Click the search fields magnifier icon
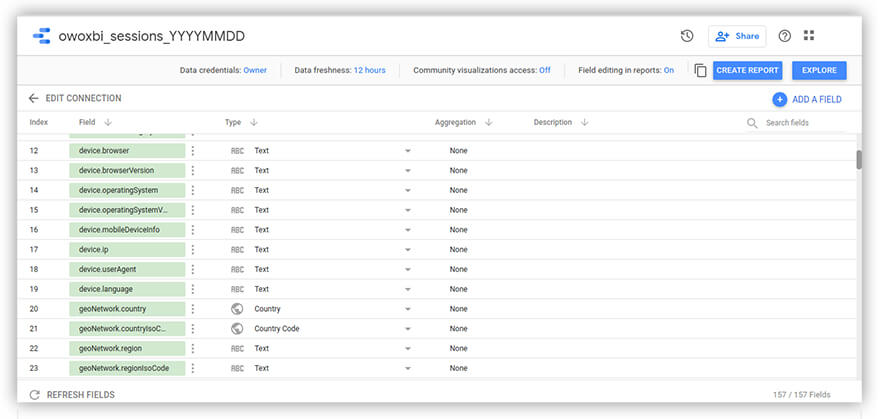This screenshot has height=419, width=880. tap(752, 123)
